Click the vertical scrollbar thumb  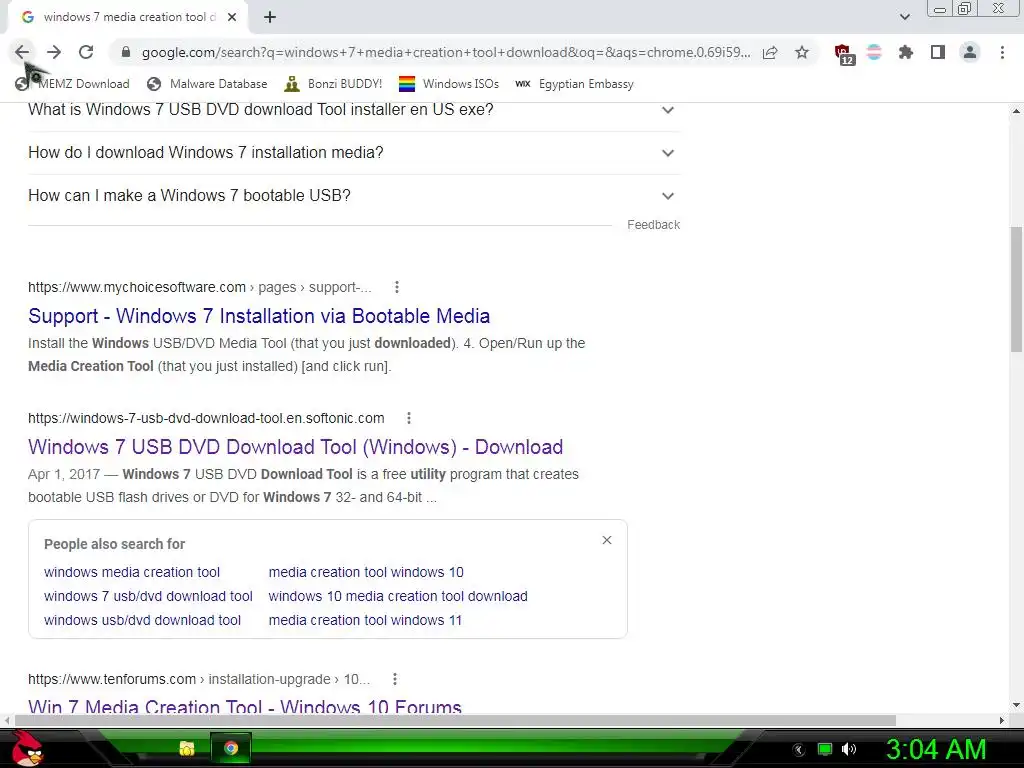point(1016,289)
